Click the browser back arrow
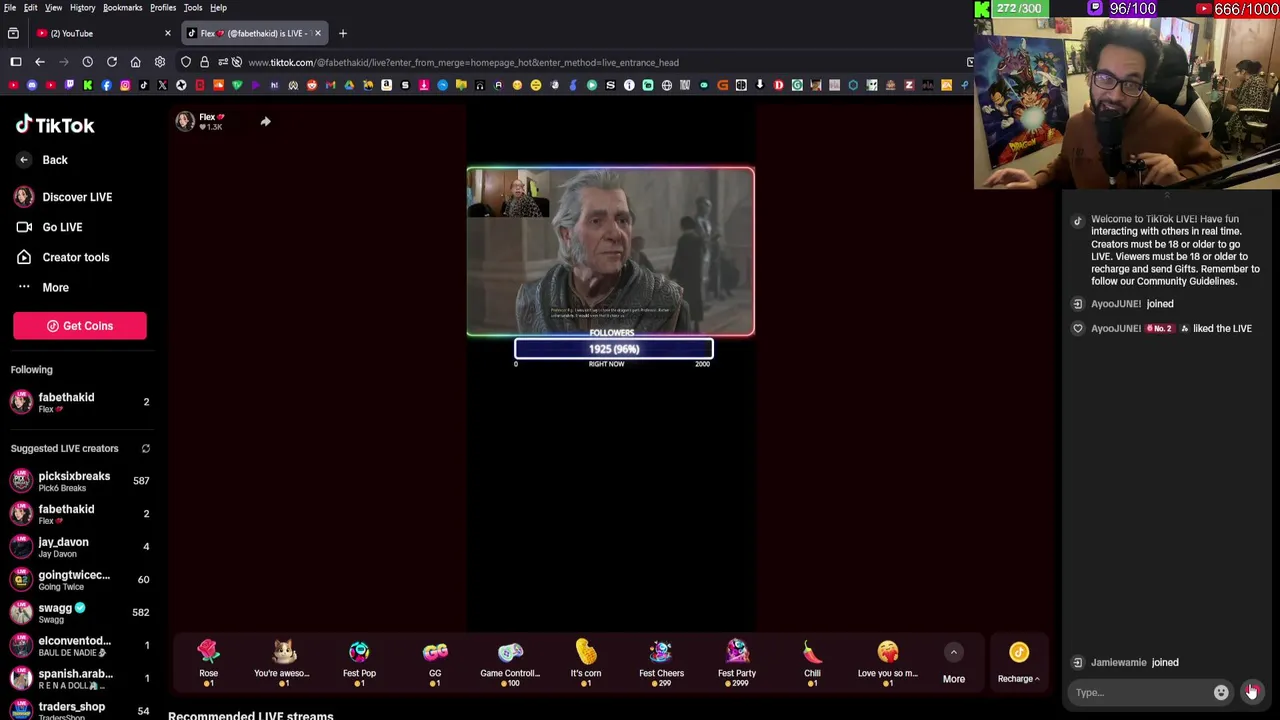Viewport: 1280px width, 720px height. coord(40,62)
